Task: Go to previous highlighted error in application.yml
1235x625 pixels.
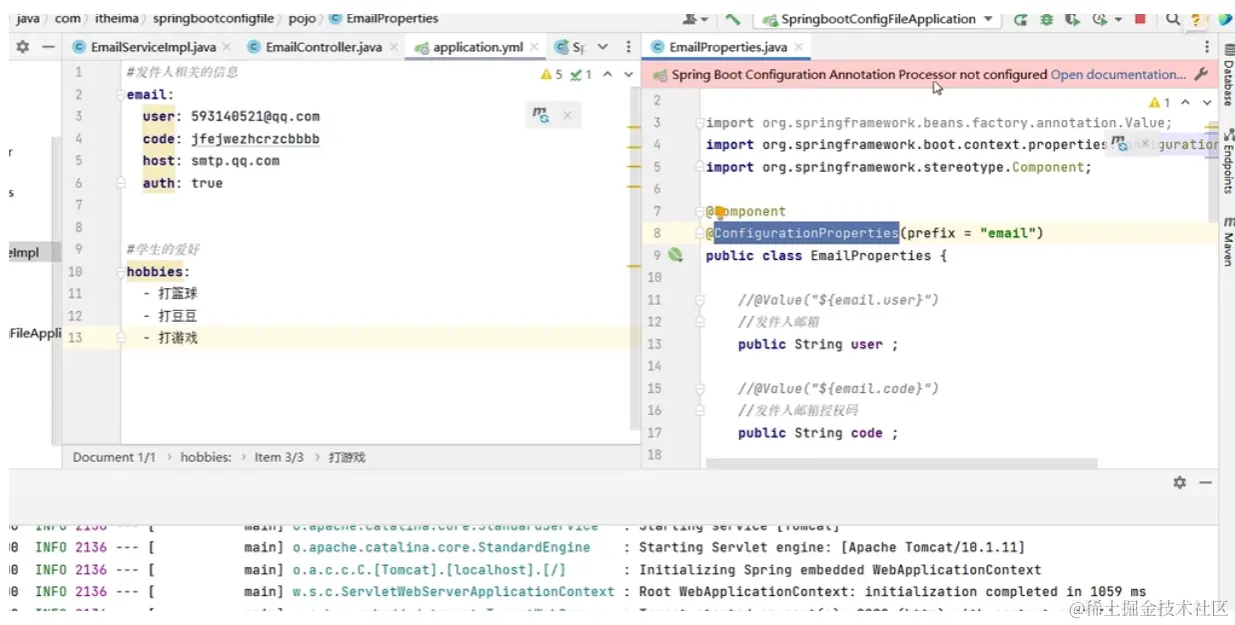Action: 607,74
